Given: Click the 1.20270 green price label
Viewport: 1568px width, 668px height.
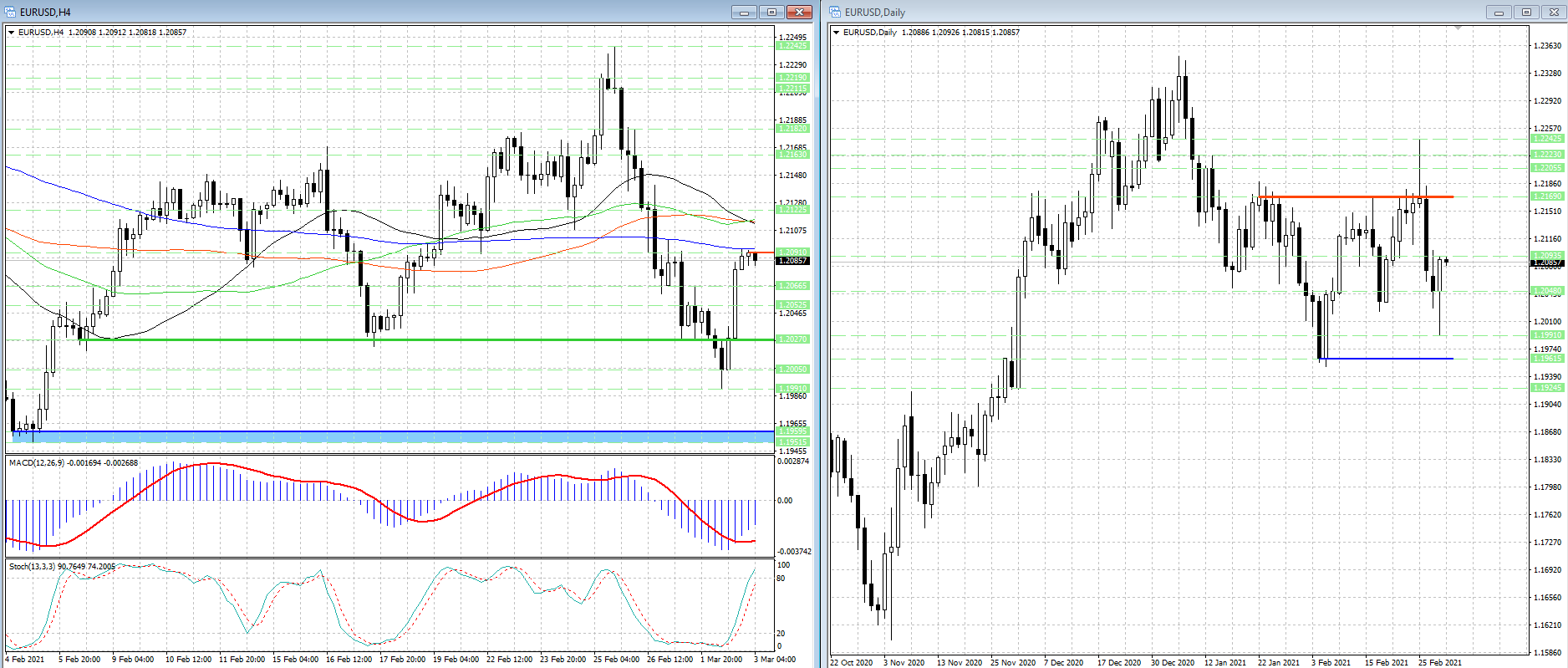Looking at the screenshot, I should click(x=793, y=339).
